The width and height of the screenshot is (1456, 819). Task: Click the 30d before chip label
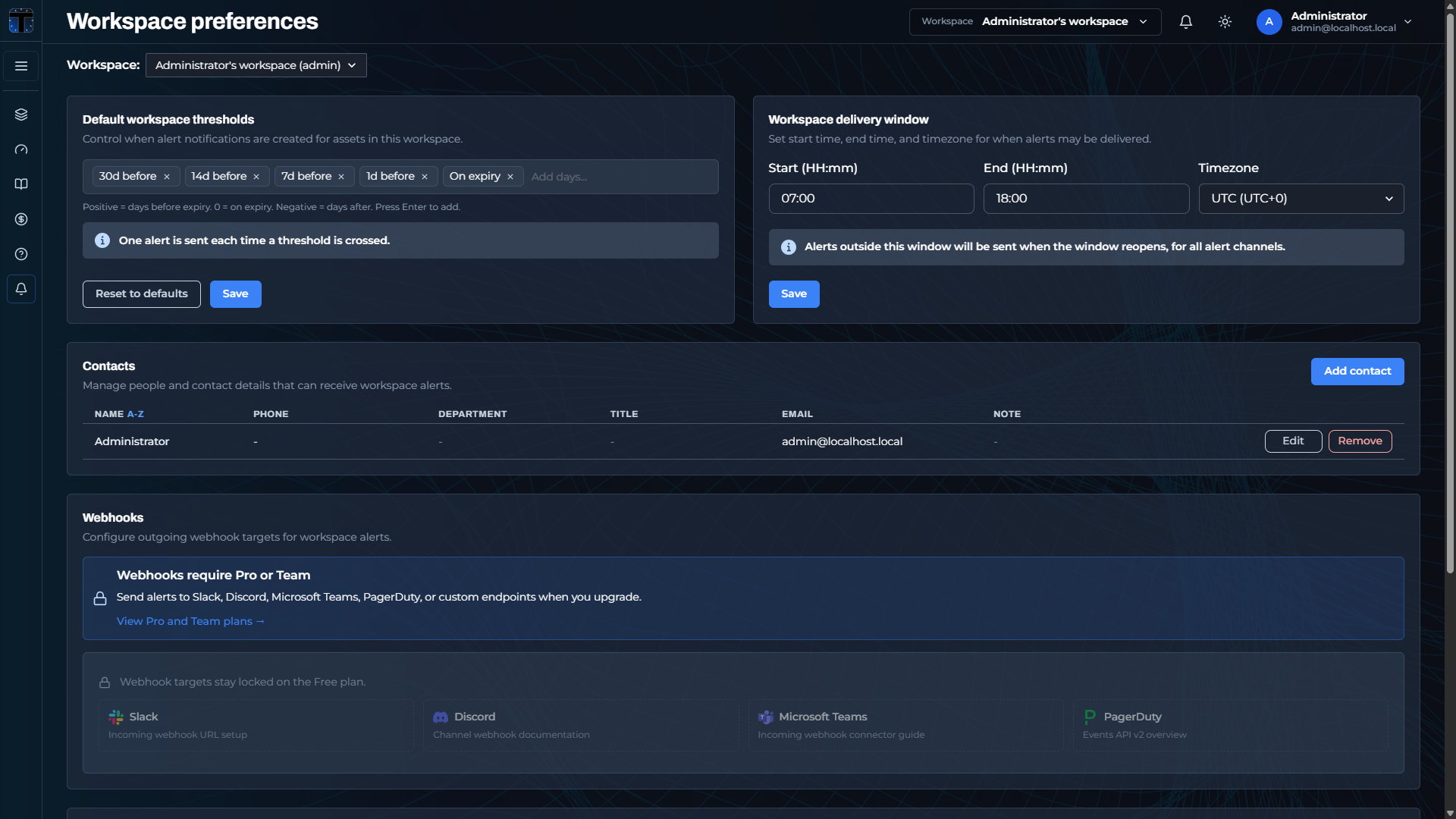pos(127,177)
